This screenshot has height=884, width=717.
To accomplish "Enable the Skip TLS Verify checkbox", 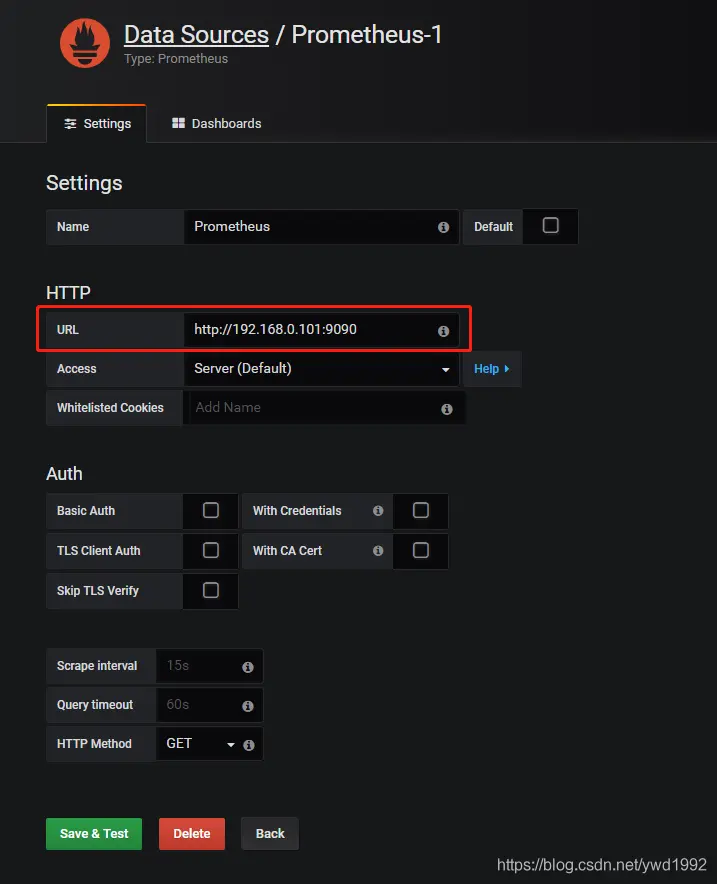I will click(x=211, y=590).
